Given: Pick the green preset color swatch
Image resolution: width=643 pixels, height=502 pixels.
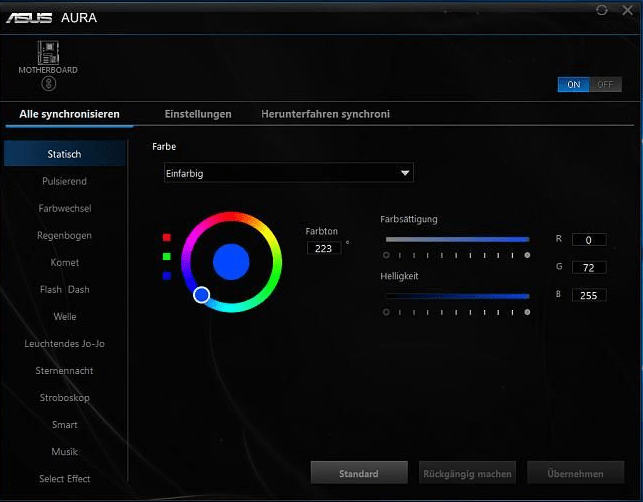Looking at the screenshot, I should [166, 256].
